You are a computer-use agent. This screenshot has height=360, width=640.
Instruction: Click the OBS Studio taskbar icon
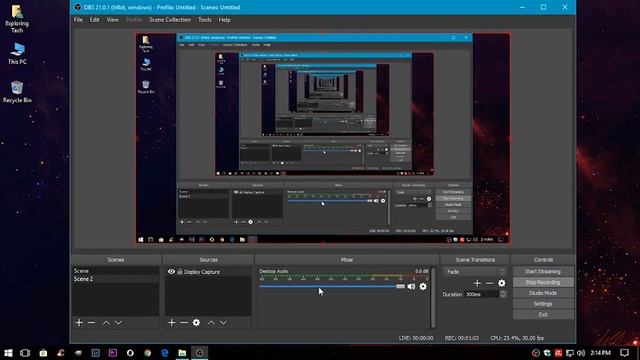(x=200, y=353)
